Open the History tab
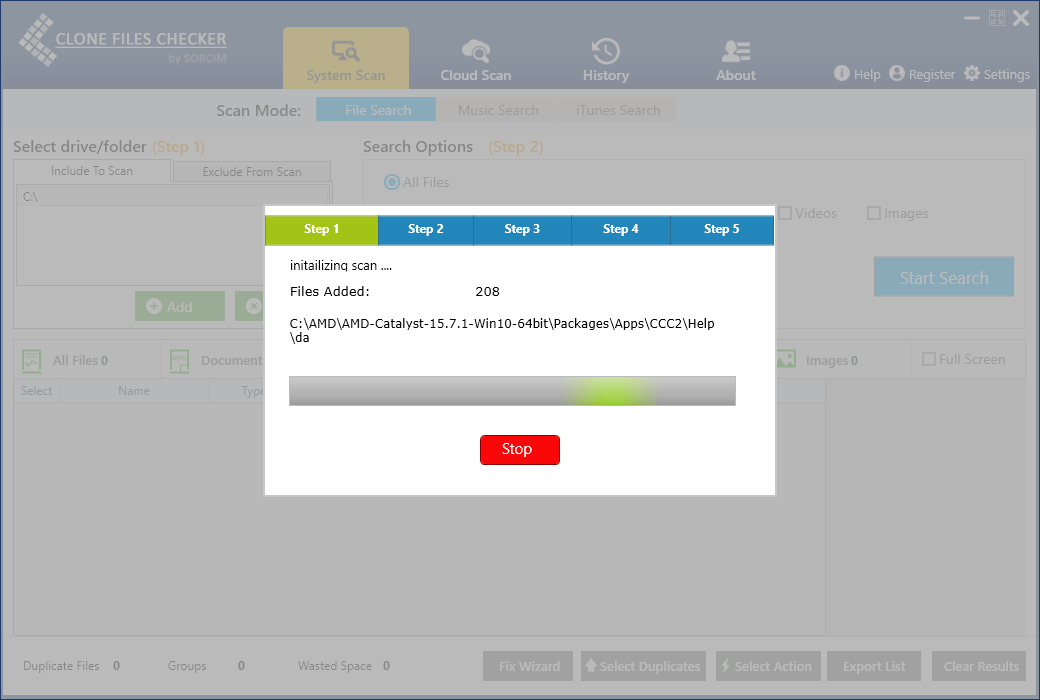Image resolution: width=1040 pixels, height=700 pixels. (x=606, y=61)
